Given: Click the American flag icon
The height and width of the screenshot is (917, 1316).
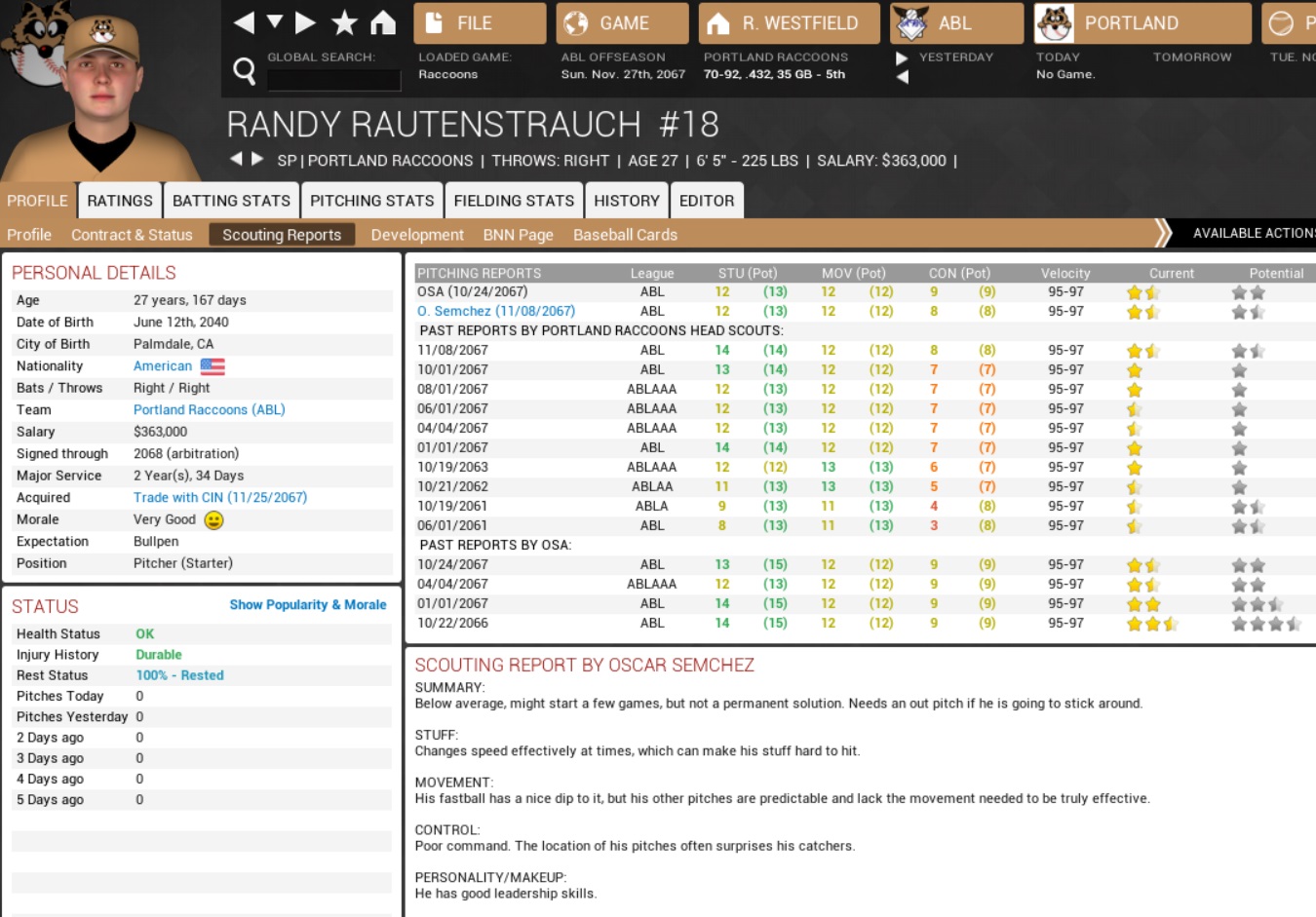Looking at the screenshot, I should (x=213, y=366).
